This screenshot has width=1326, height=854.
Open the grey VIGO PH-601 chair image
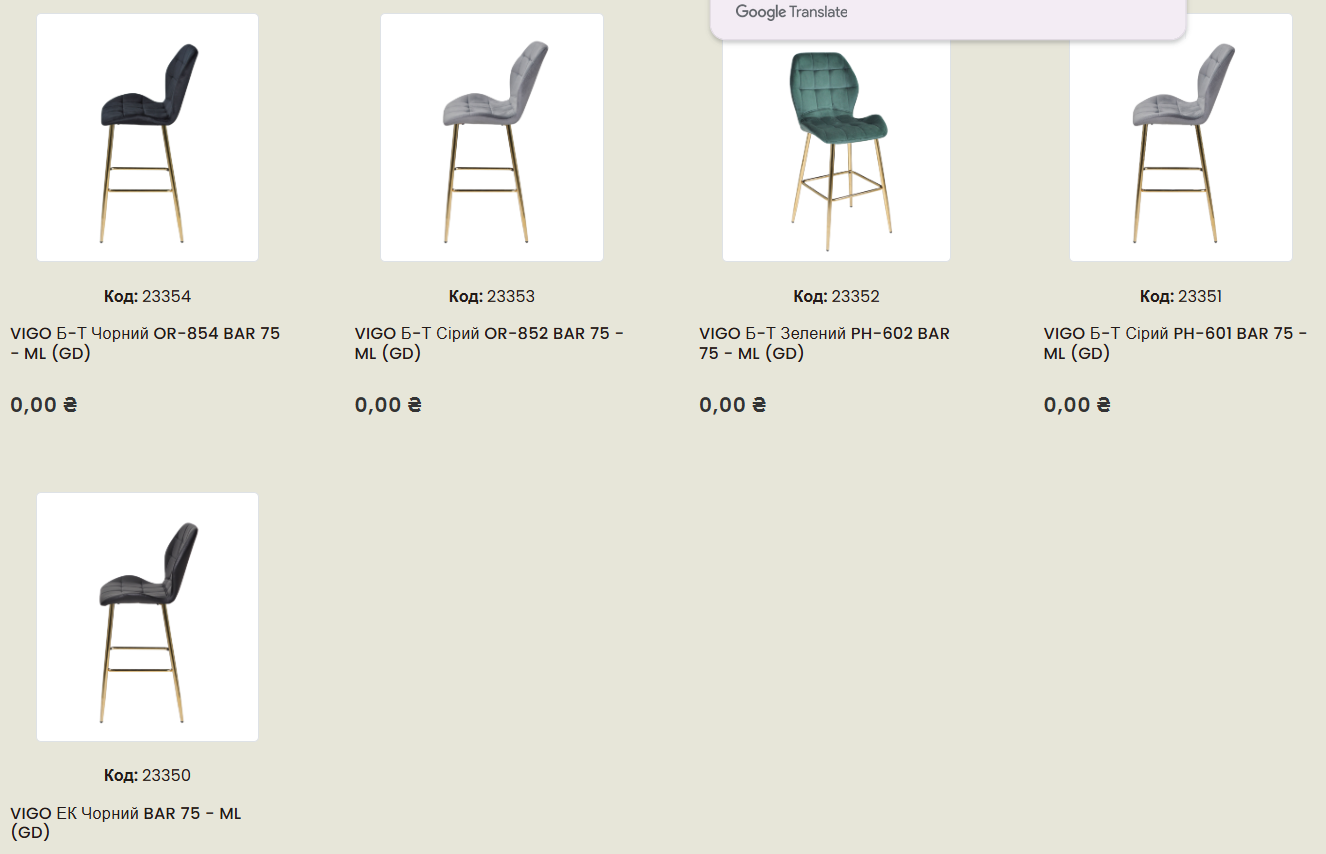tap(1181, 138)
